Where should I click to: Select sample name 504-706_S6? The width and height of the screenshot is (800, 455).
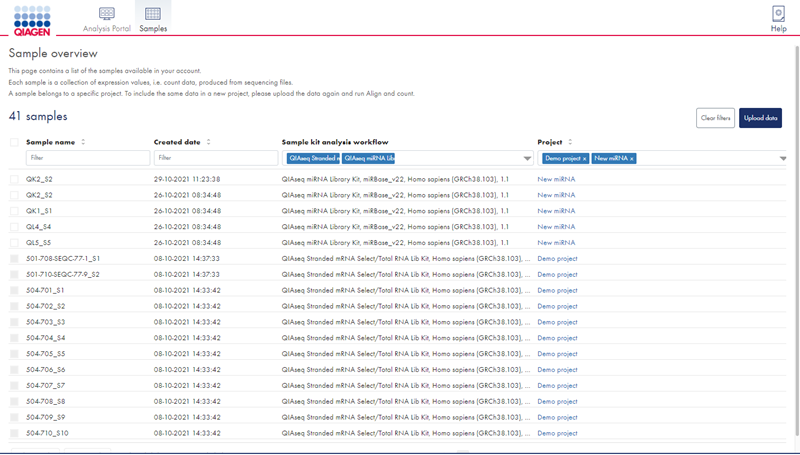tap(45, 369)
